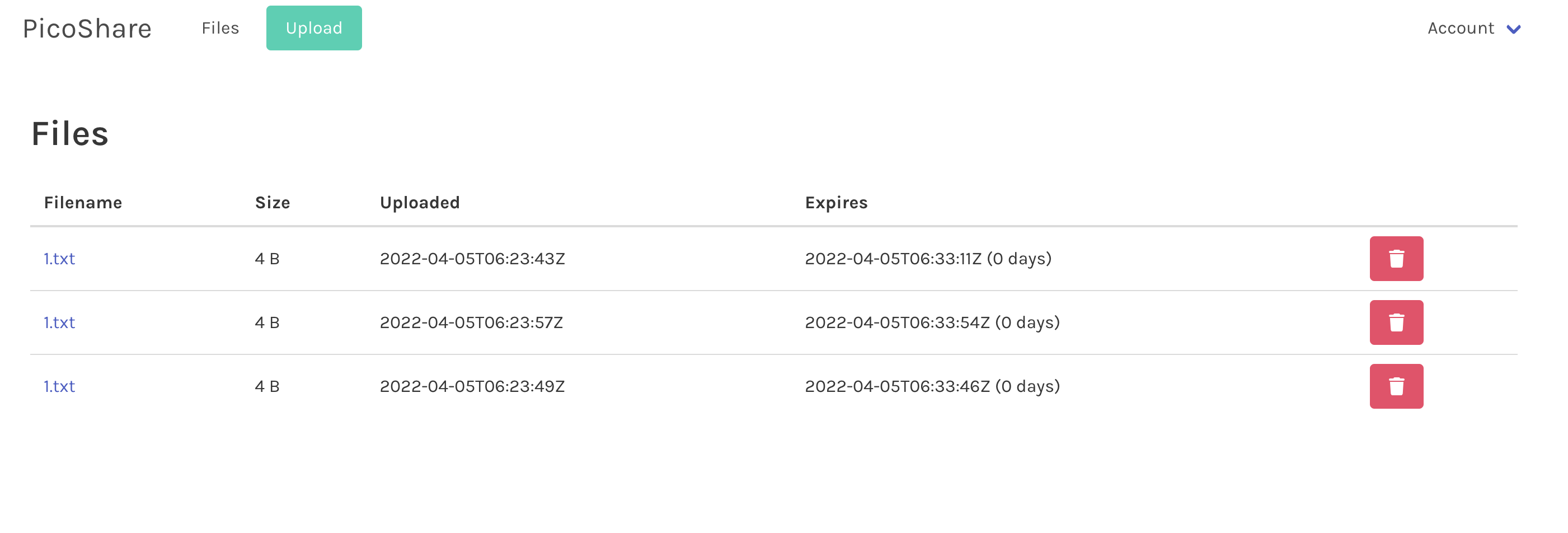The height and width of the screenshot is (533, 1568).
Task: Click the PicoShare logo
Action: click(87, 27)
